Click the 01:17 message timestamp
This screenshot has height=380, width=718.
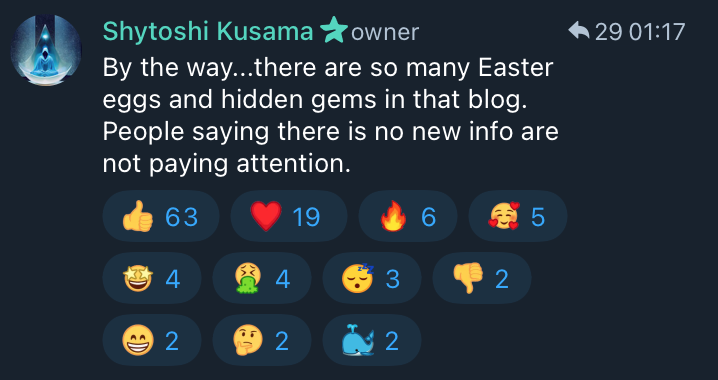[657, 32]
